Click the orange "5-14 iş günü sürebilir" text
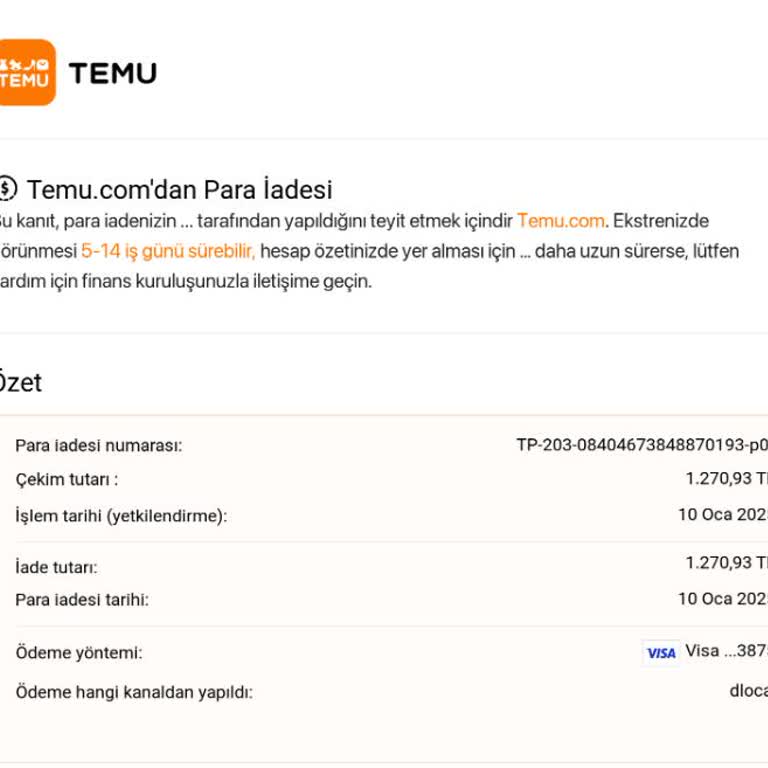Viewport: 768px width, 768px height. coord(168,251)
